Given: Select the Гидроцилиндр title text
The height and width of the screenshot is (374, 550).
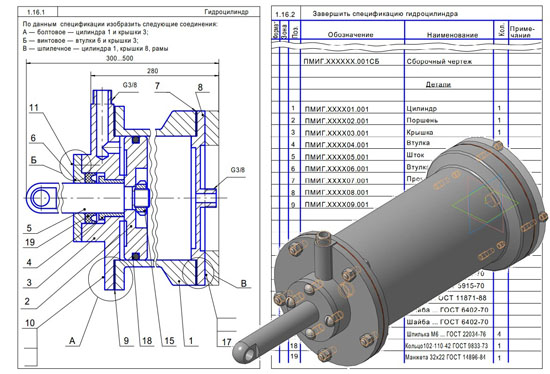Looking at the screenshot, I should 226,12.
